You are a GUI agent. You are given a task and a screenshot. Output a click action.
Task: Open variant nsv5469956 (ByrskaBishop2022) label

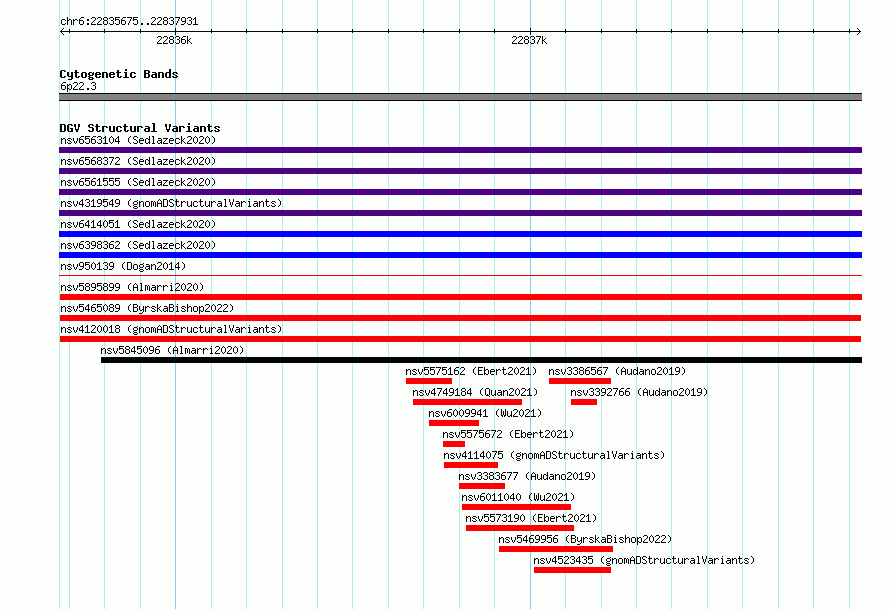point(585,539)
